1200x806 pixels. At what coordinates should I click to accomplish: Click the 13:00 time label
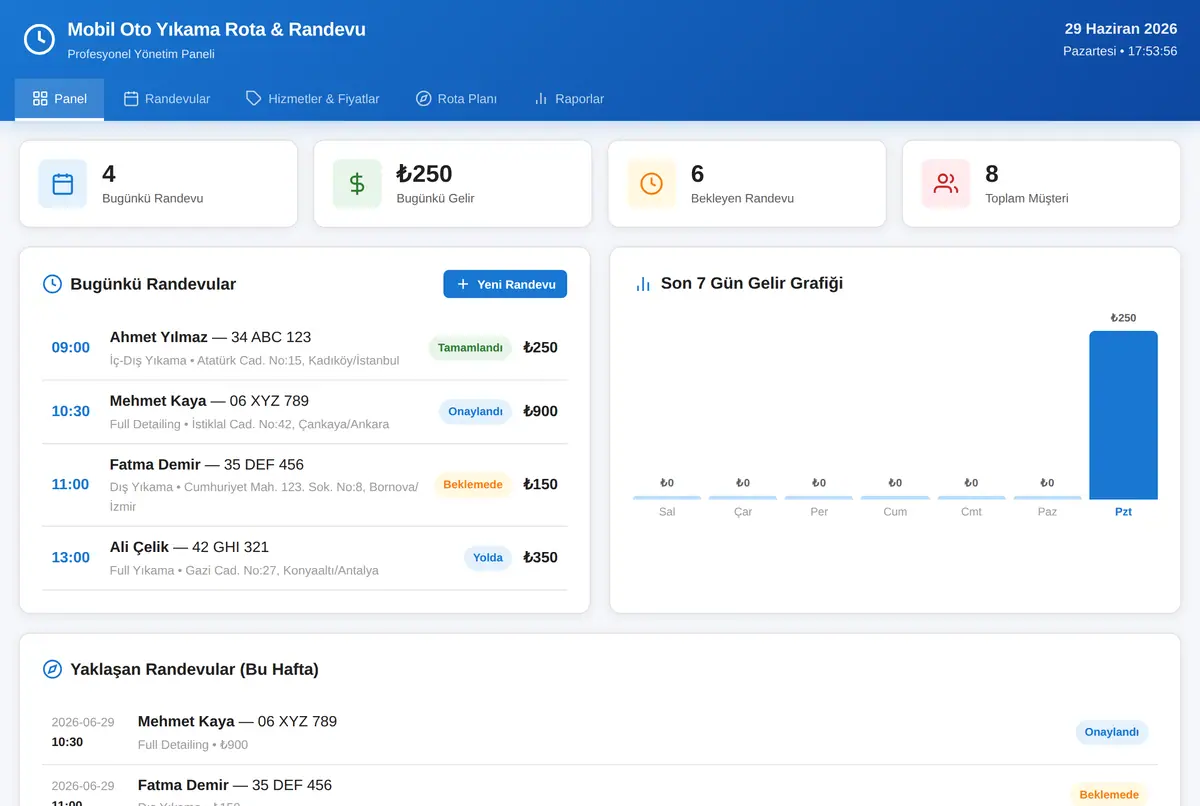71,558
